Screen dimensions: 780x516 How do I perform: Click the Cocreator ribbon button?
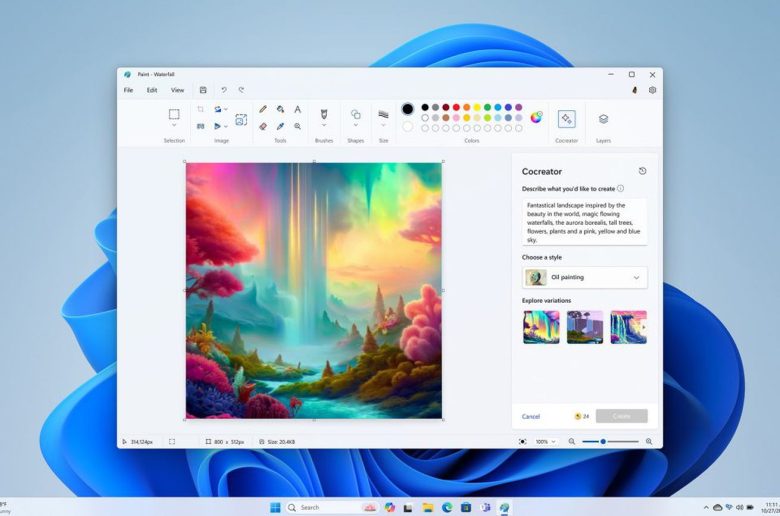tap(567, 119)
